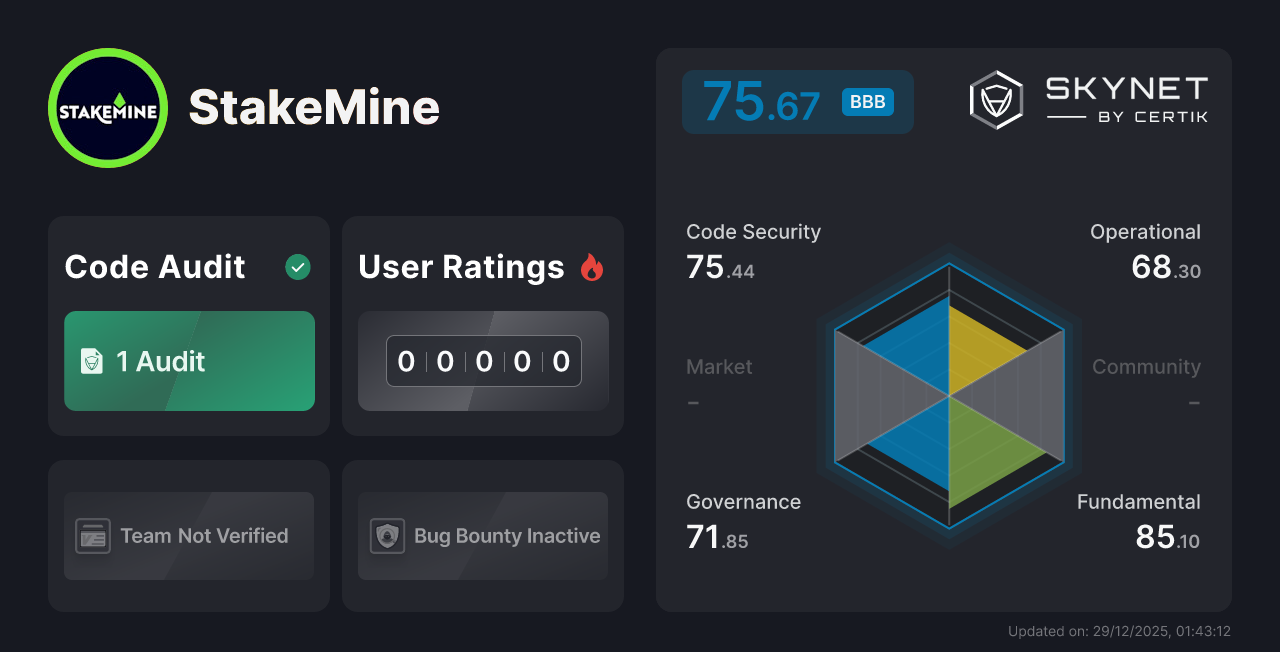This screenshot has width=1280, height=652.
Task: Open the 1 Audit report
Action: pyautogui.click(x=189, y=361)
